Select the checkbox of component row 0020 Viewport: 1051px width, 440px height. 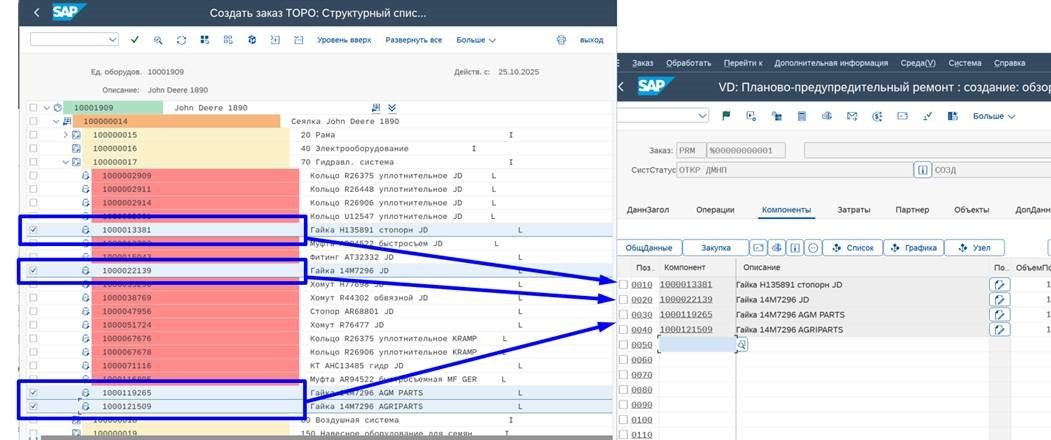(x=624, y=300)
